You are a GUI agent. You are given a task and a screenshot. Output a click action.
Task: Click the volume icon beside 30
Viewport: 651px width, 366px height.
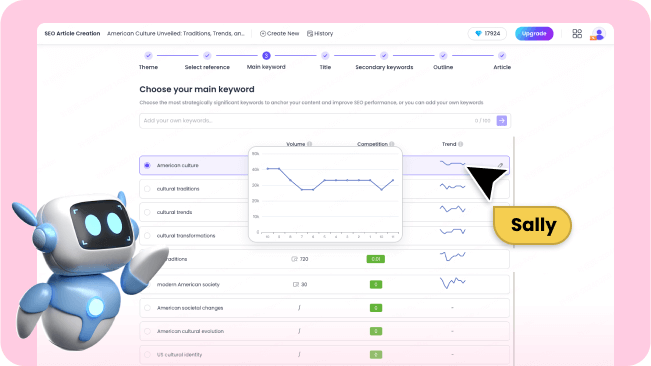coord(296,285)
